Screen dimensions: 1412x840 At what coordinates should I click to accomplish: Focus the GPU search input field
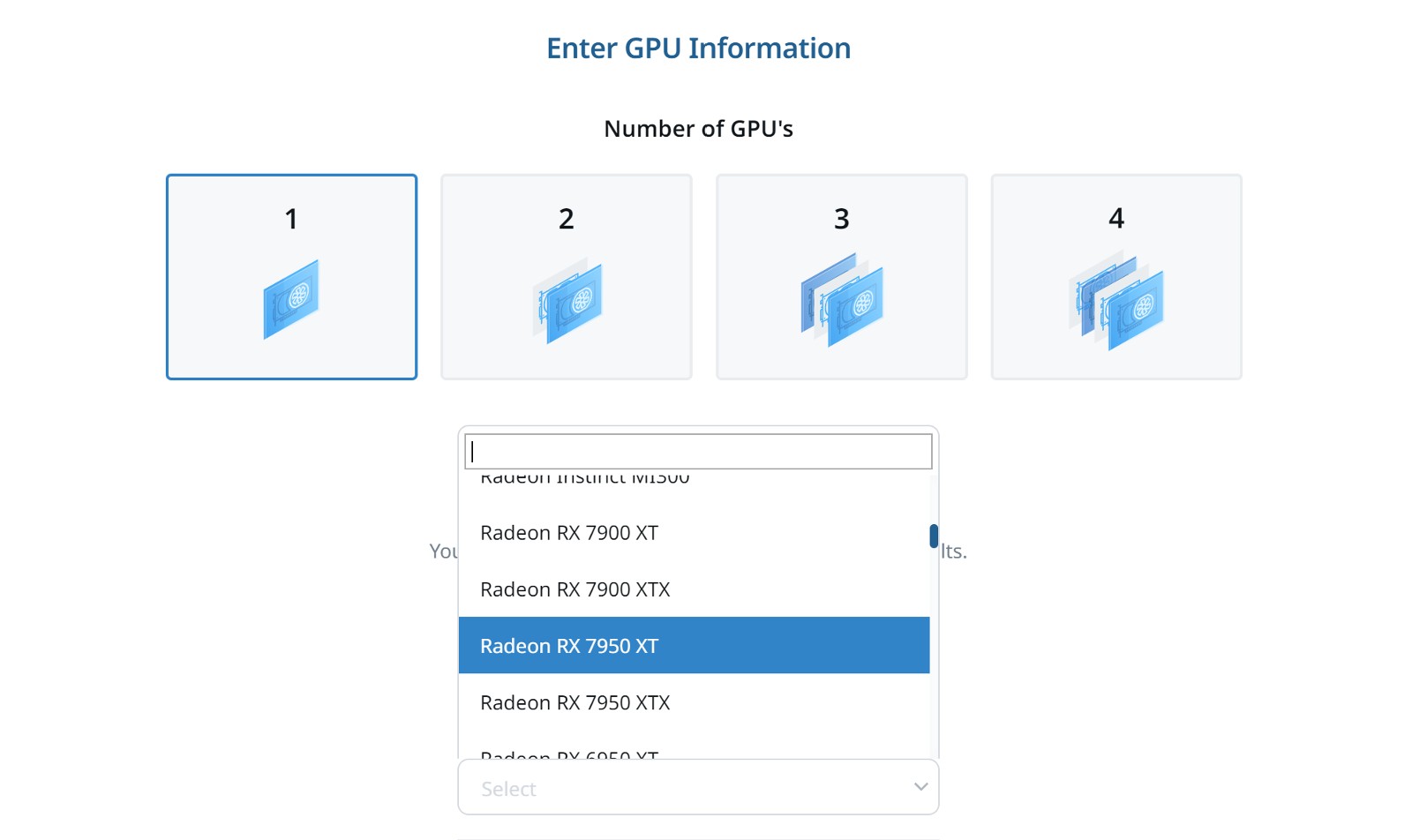698,452
